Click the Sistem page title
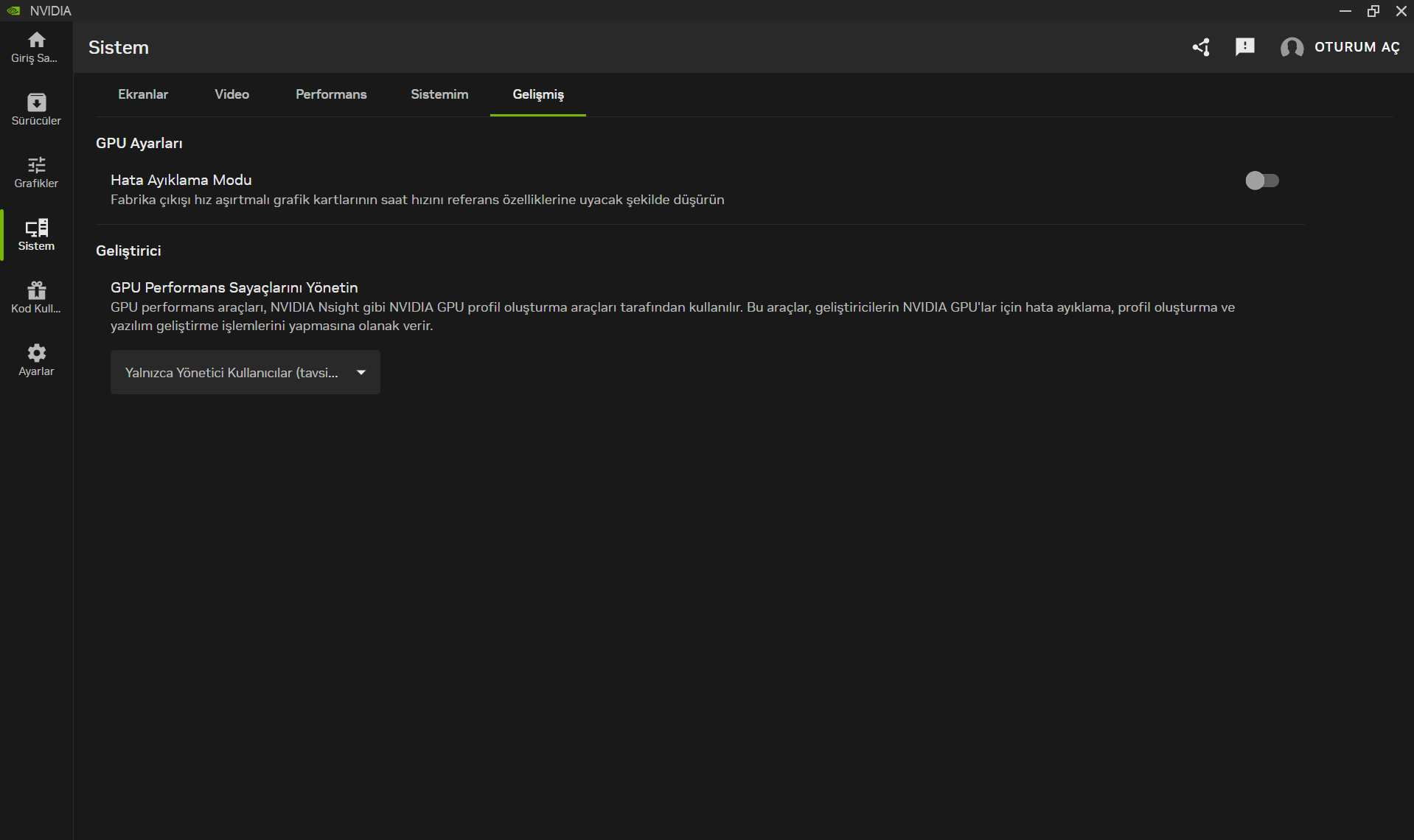Viewport: 1414px width, 840px height. pos(119,47)
